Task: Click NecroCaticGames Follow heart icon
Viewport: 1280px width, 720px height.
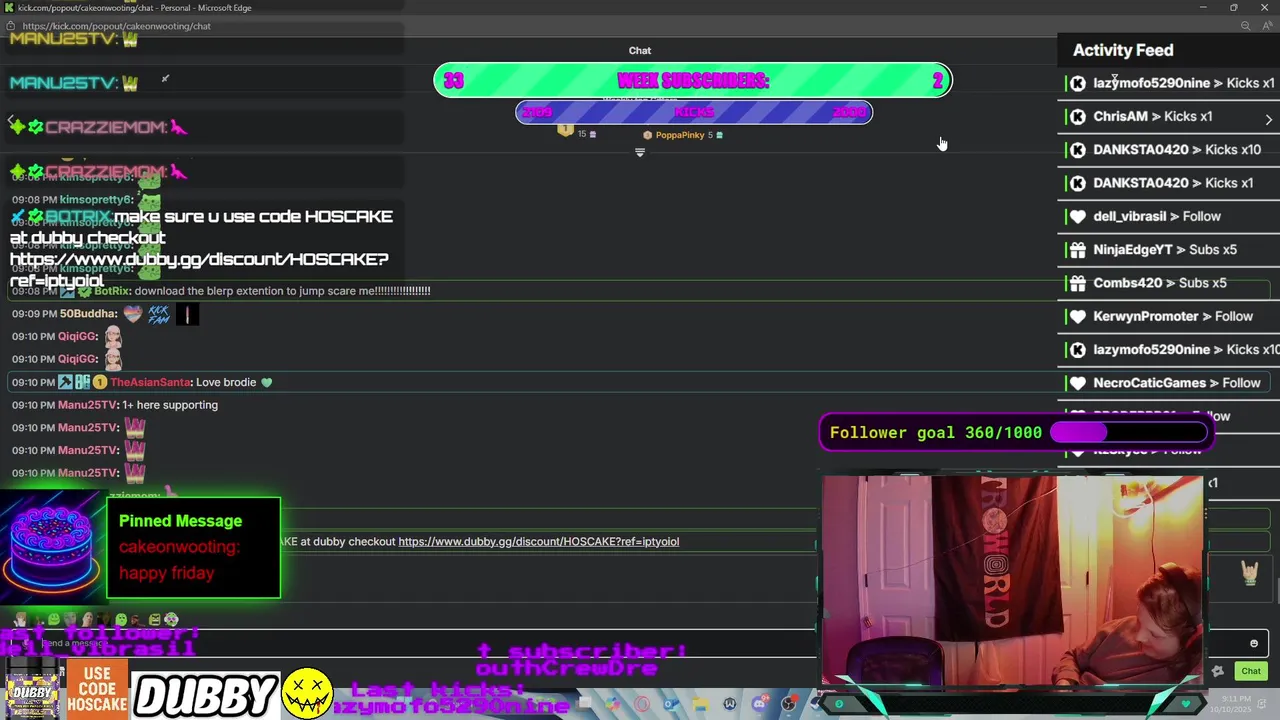Action: point(1077,383)
